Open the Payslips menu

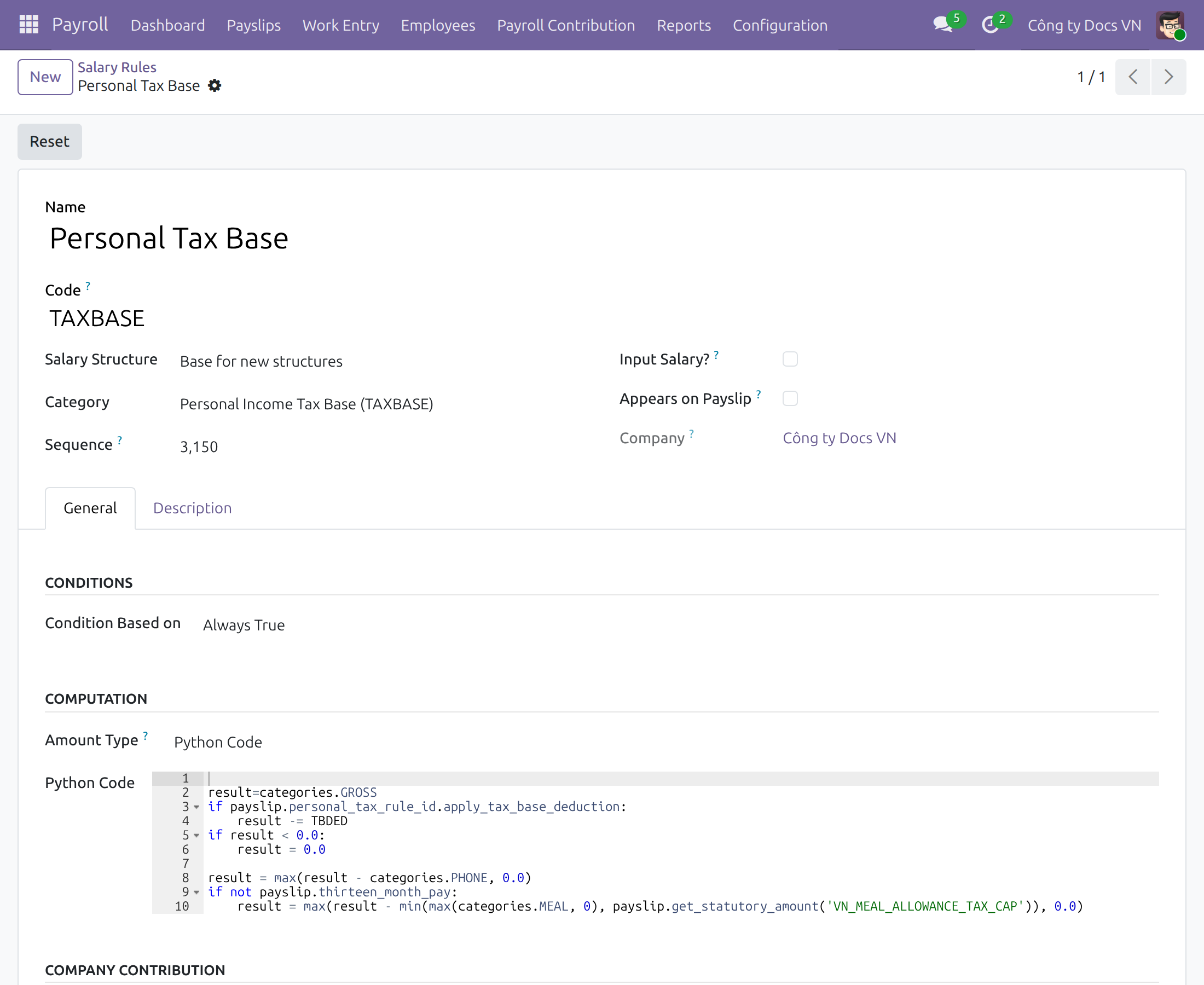(x=253, y=25)
